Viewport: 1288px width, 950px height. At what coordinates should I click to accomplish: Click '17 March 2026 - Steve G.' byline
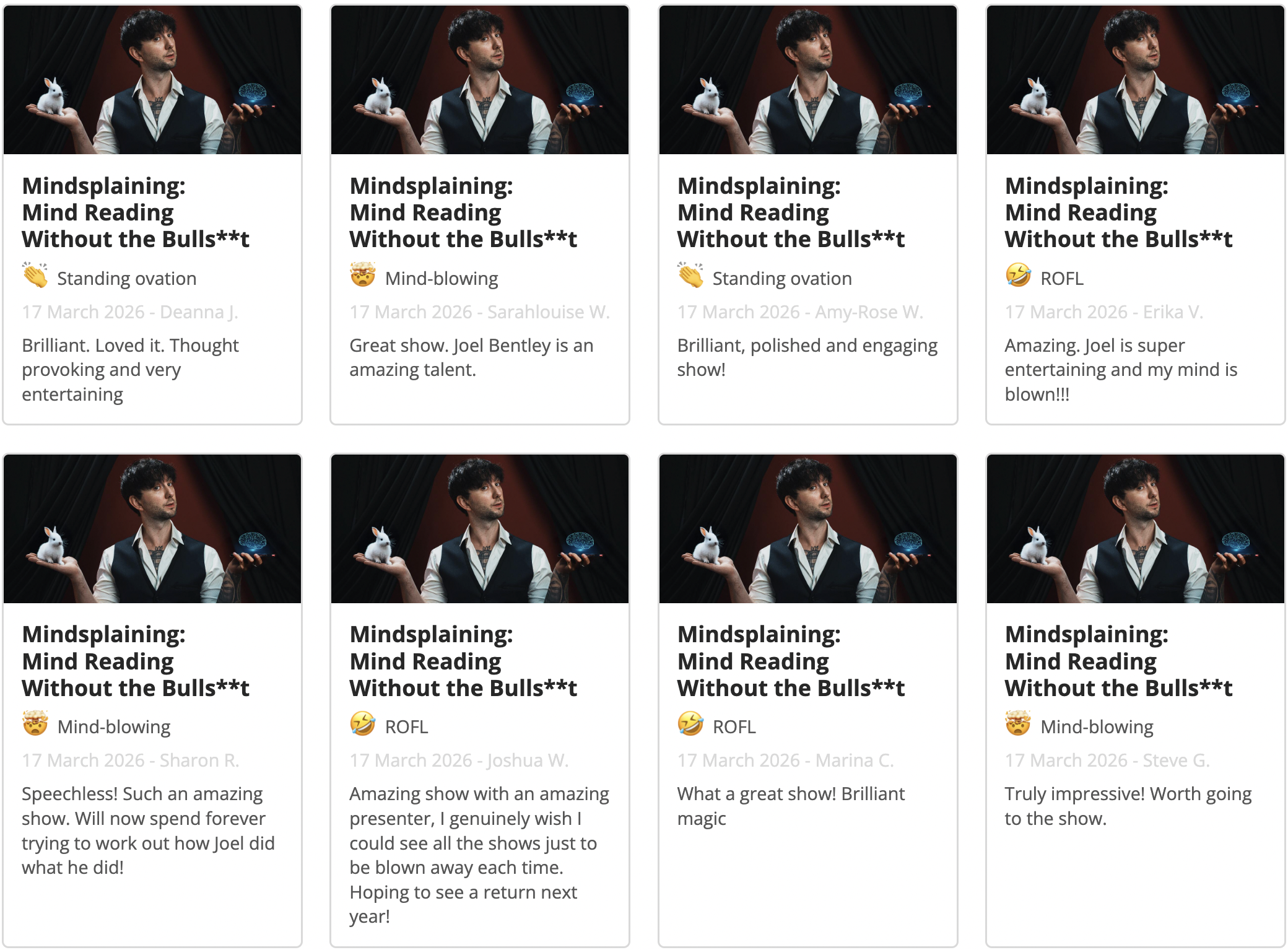tap(1107, 760)
